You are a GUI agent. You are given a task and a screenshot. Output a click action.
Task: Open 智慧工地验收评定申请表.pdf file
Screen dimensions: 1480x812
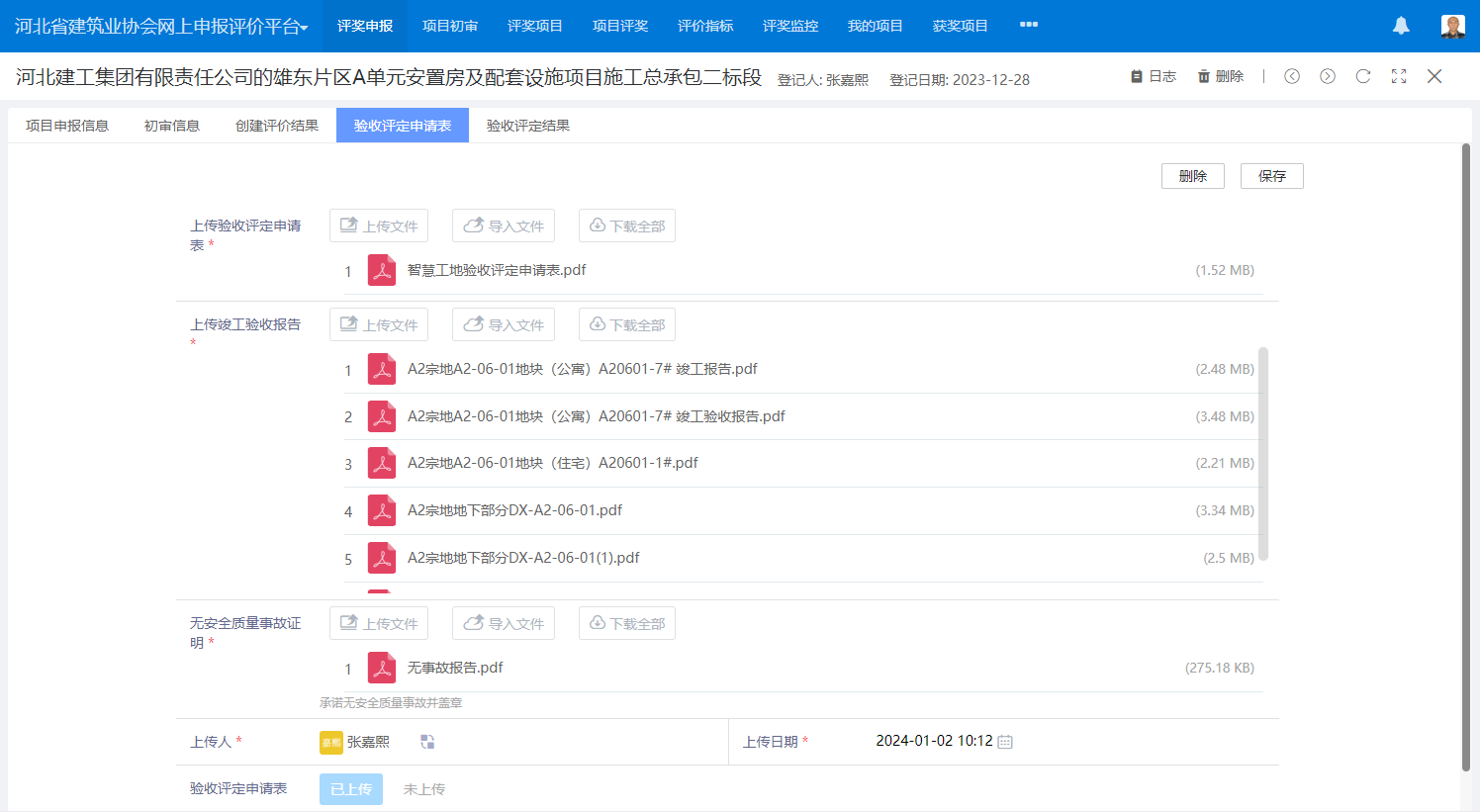497,270
